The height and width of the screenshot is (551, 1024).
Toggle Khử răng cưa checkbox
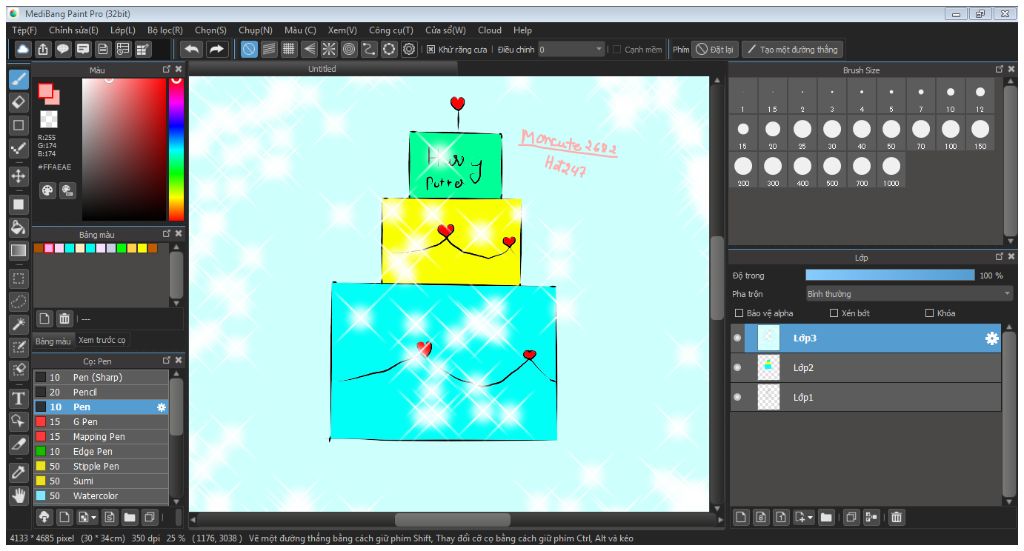coord(431,50)
